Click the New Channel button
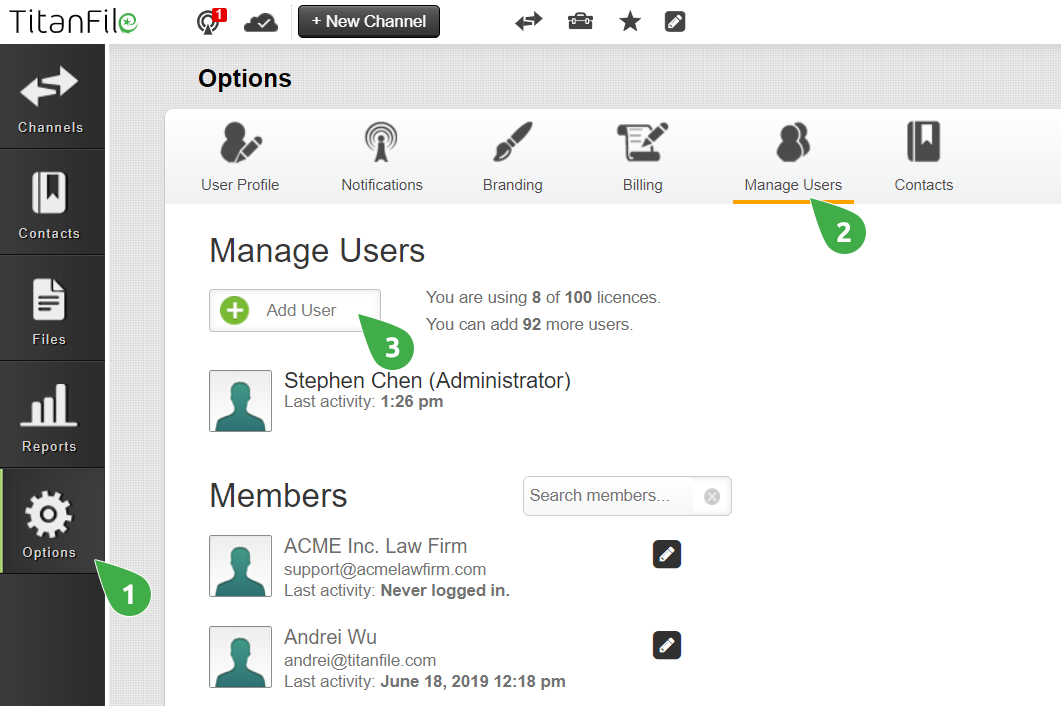Screen dimensions: 1061x706 tap(368, 20)
